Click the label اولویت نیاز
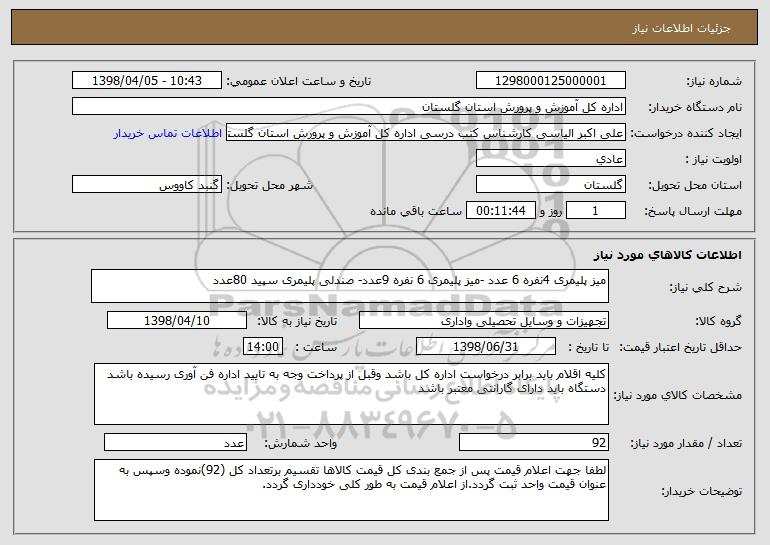This screenshot has height=545, width=770. pyautogui.click(x=714, y=159)
